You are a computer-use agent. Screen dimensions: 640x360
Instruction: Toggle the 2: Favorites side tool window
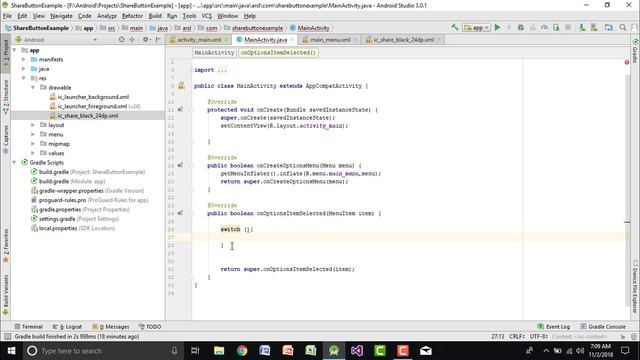6,246
